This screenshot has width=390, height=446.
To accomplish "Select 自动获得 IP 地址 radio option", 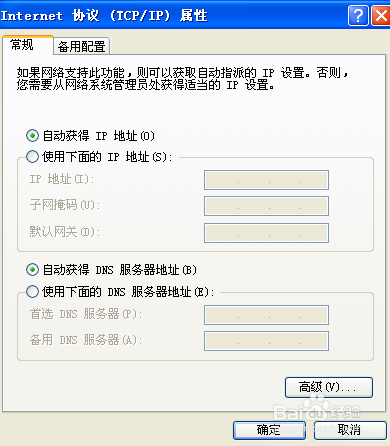I will tap(32, 136).
